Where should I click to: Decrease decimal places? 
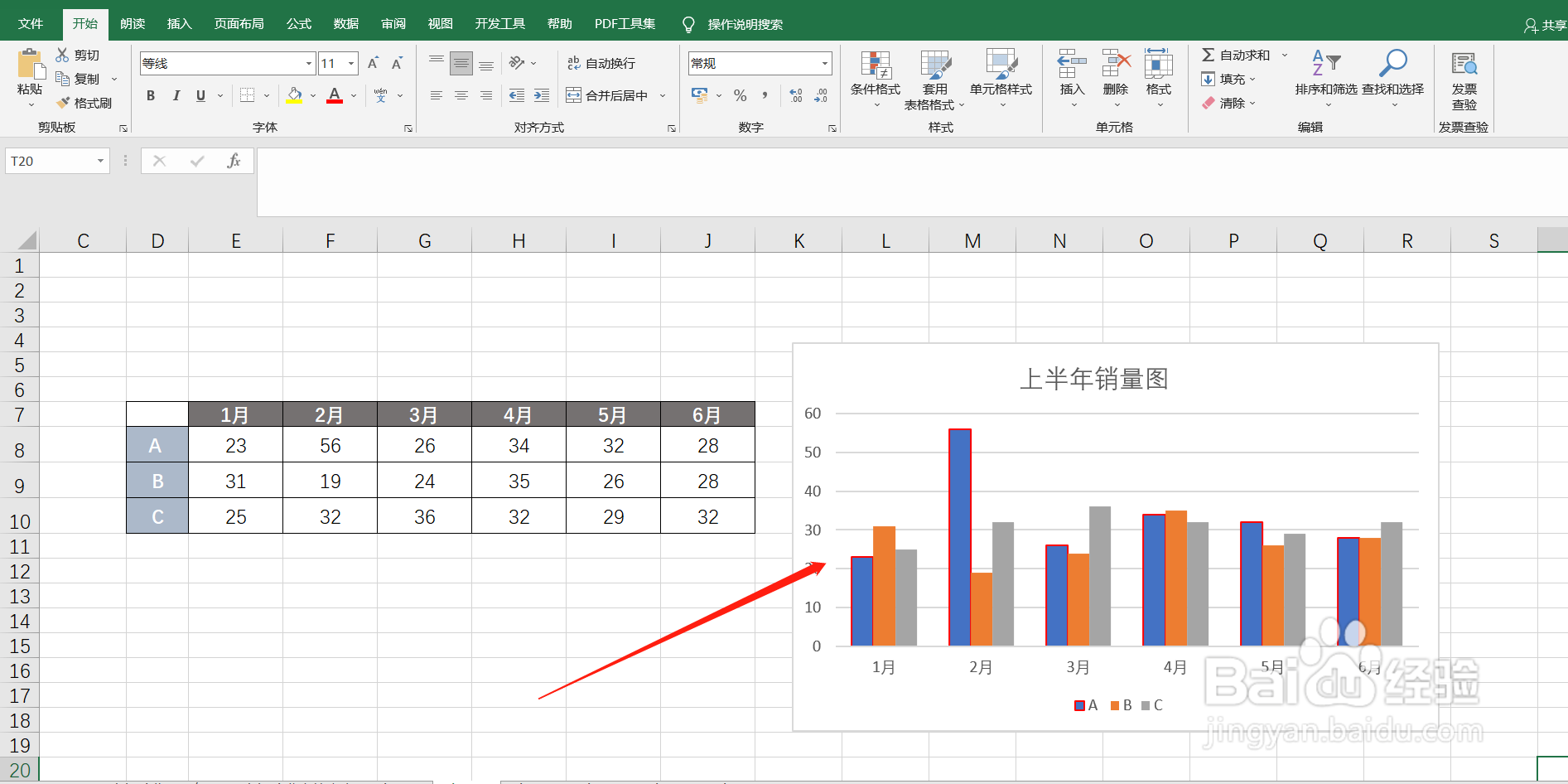click(821, 96)
